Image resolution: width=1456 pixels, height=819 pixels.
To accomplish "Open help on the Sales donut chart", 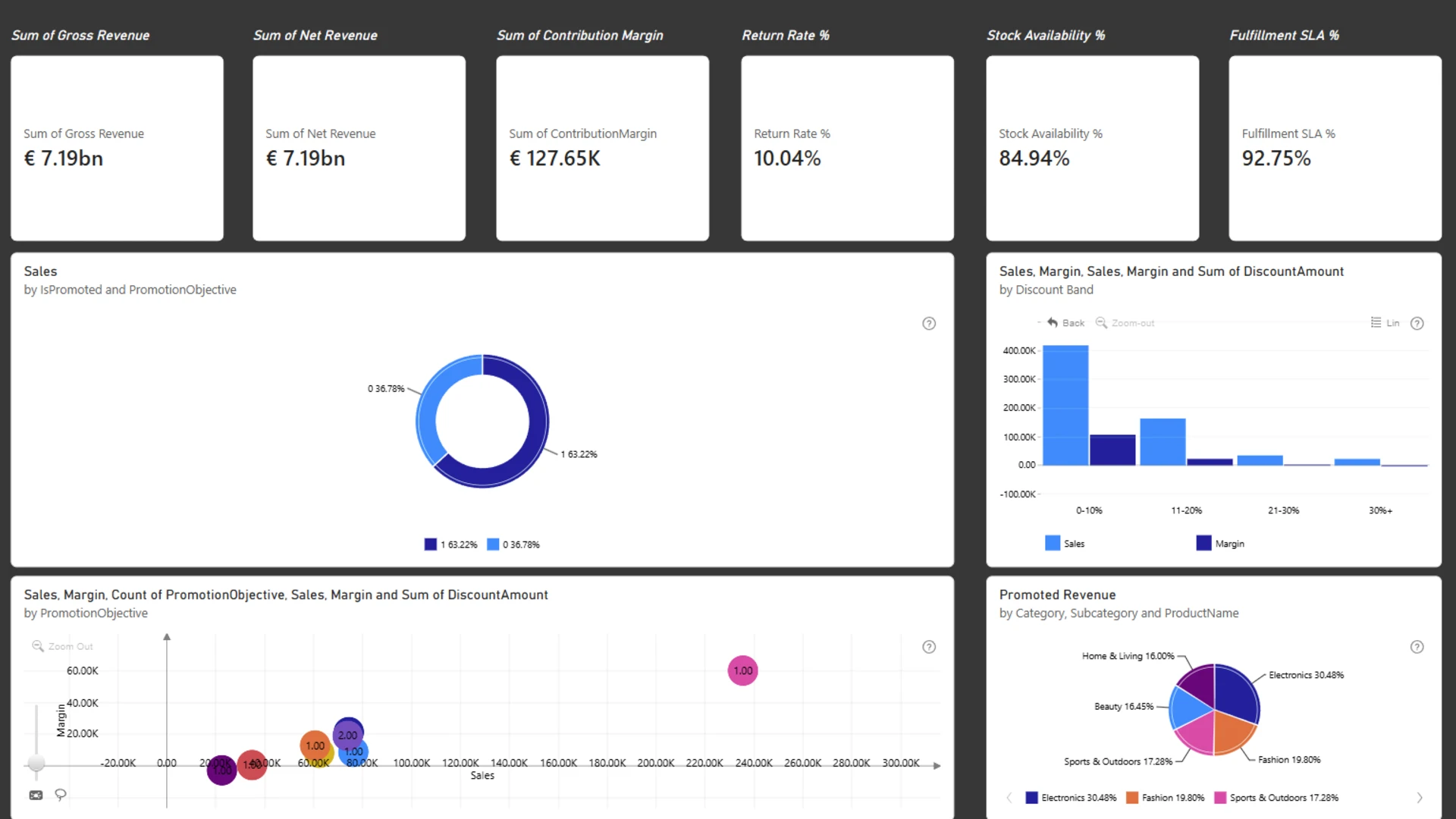I will 929,323.
